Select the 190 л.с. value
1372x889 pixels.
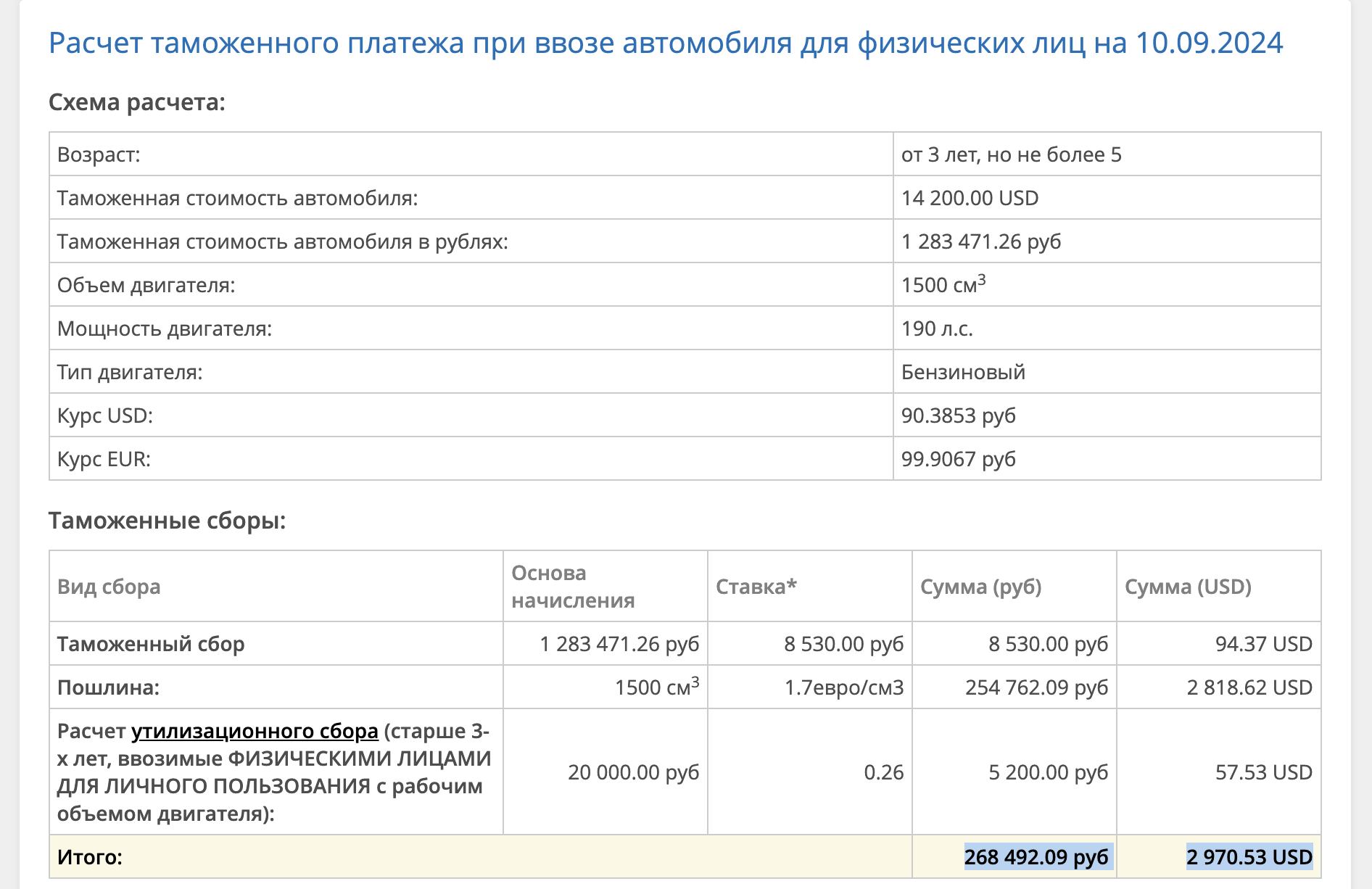[x=937, y=328]
